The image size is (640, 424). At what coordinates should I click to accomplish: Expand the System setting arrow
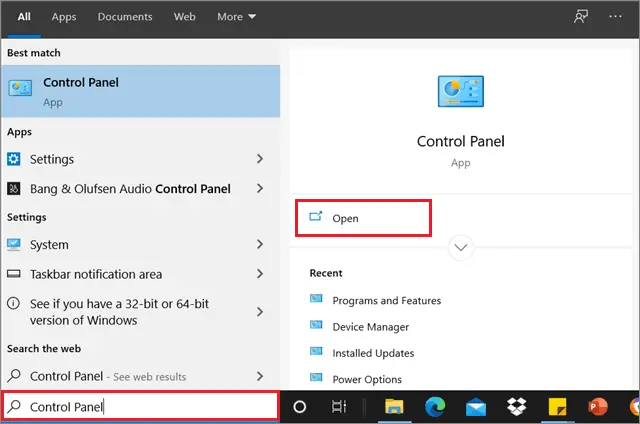(260, 244)
